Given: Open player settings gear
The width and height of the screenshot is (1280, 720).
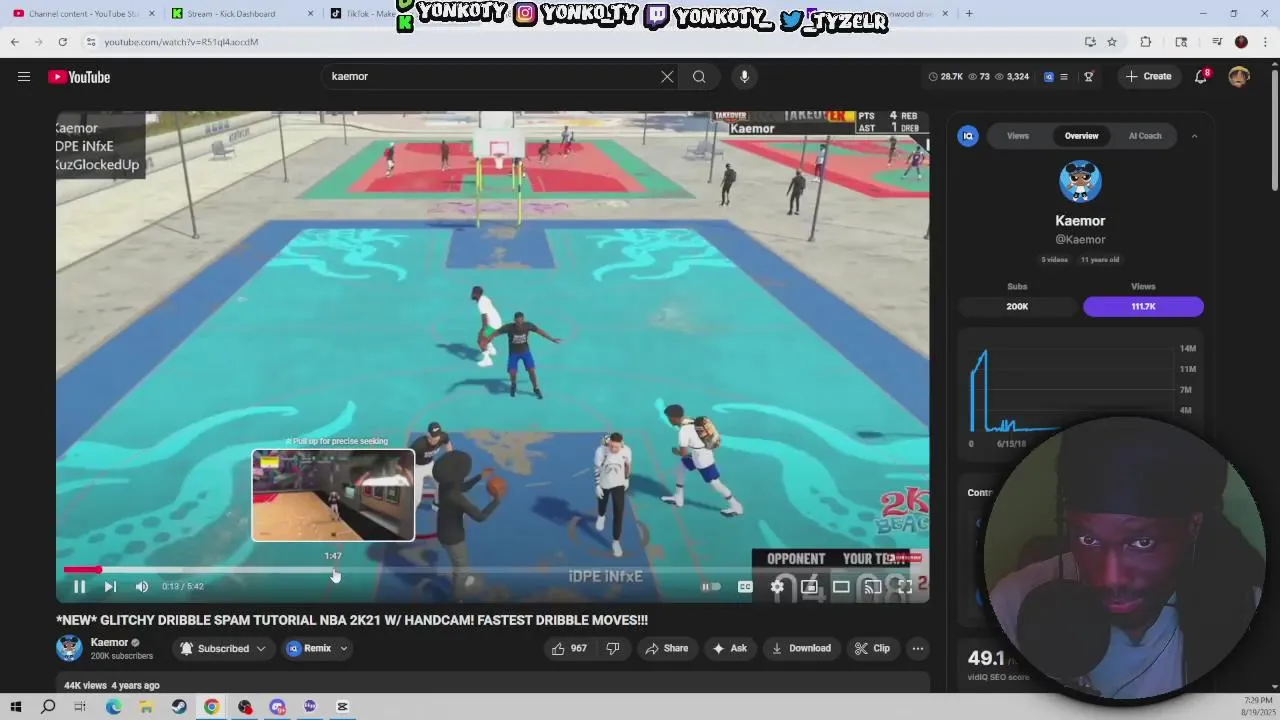Looking at the screenshot, I should [x=777, y=587].
